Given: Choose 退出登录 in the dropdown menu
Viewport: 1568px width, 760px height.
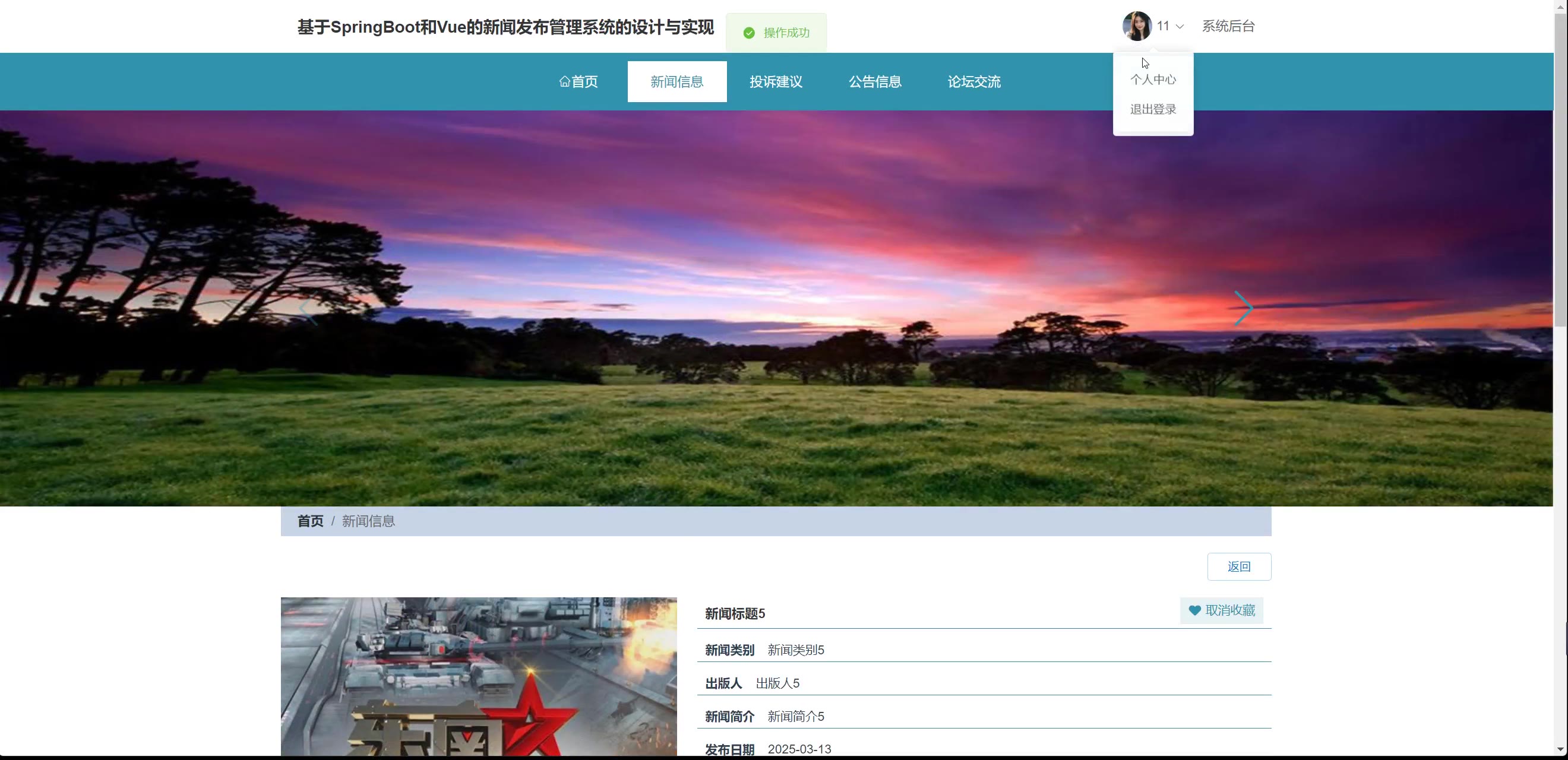Looking at the screenshot, I should tap(1153, 109).
